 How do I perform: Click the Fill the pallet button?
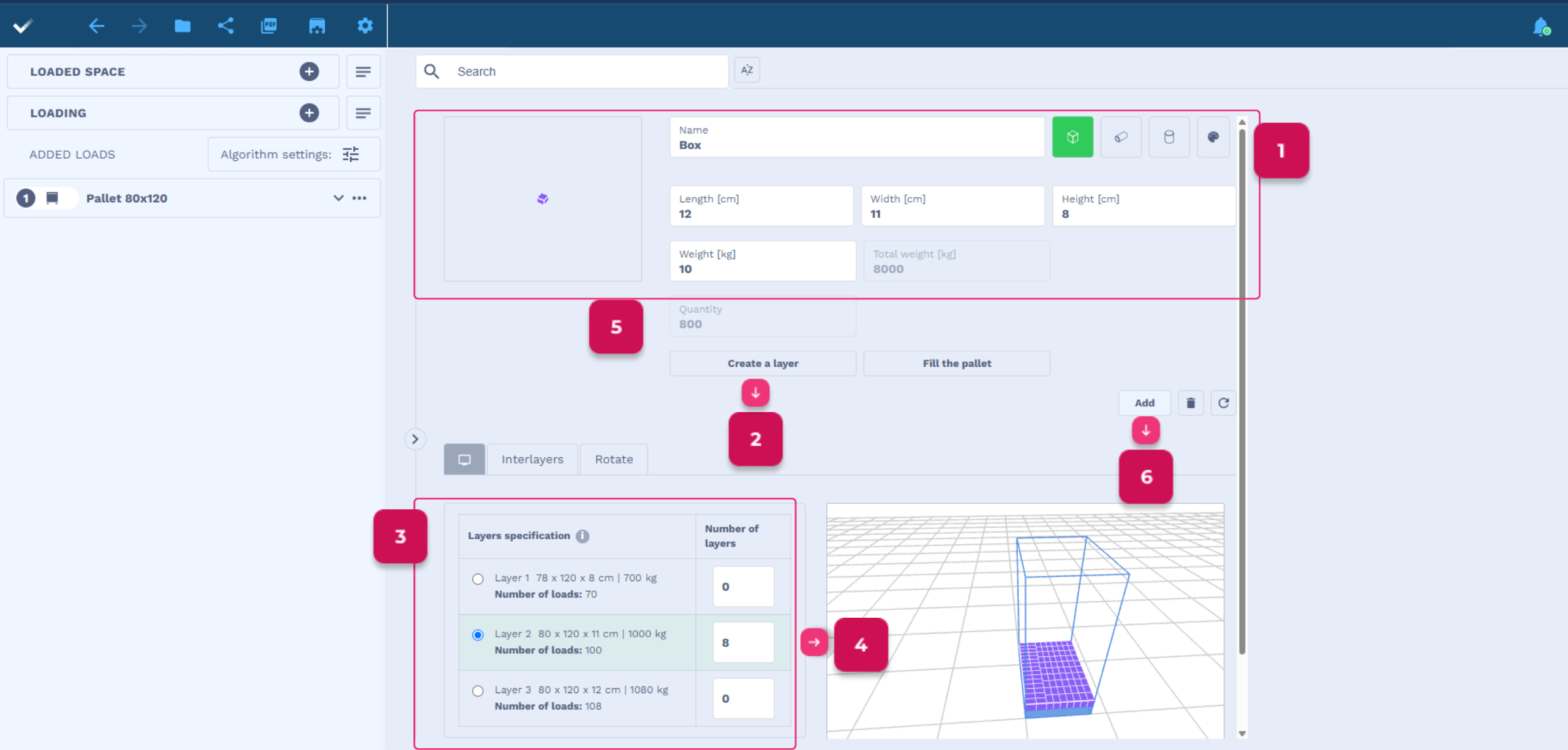point(957,363)
